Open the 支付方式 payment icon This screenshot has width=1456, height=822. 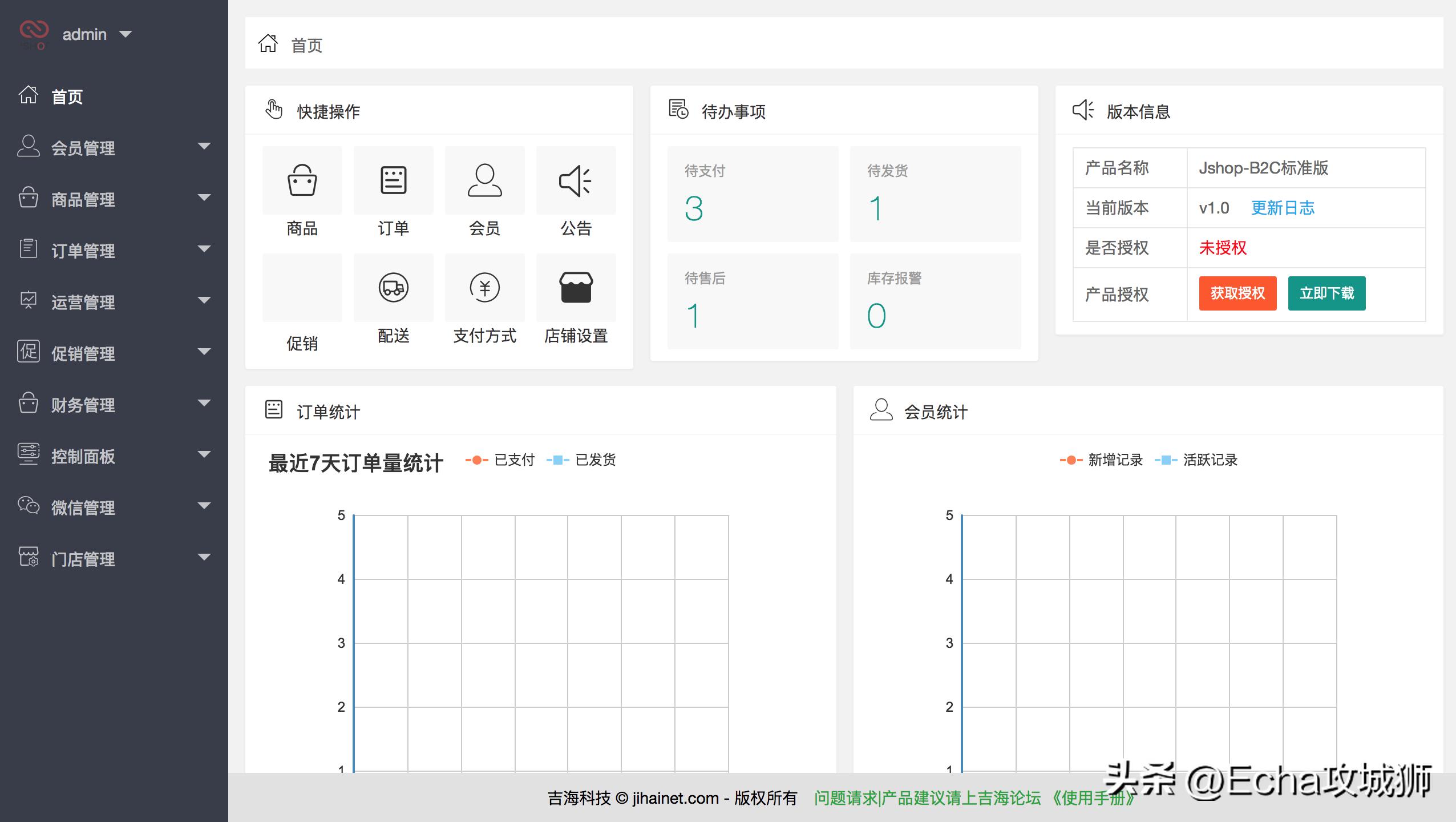484,288
